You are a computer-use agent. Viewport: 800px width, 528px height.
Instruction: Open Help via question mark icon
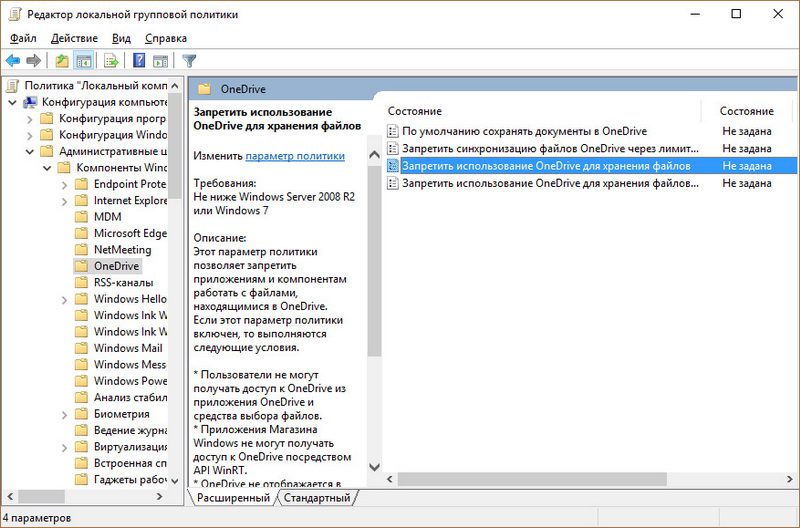coord(139,61)
